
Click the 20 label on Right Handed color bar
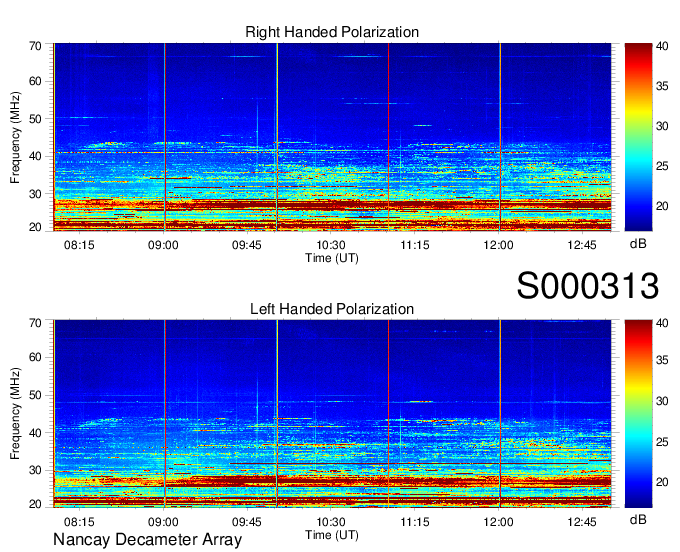click(662, 206)
